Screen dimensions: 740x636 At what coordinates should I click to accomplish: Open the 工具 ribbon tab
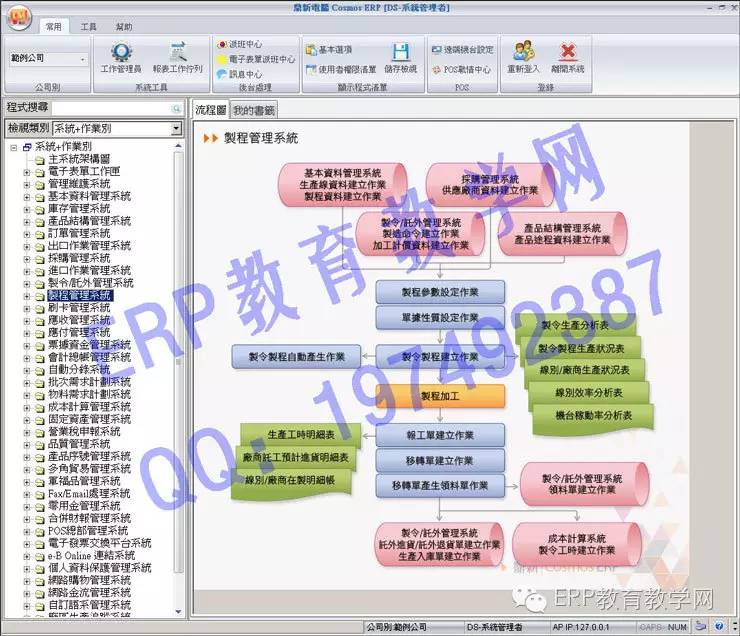88,27
